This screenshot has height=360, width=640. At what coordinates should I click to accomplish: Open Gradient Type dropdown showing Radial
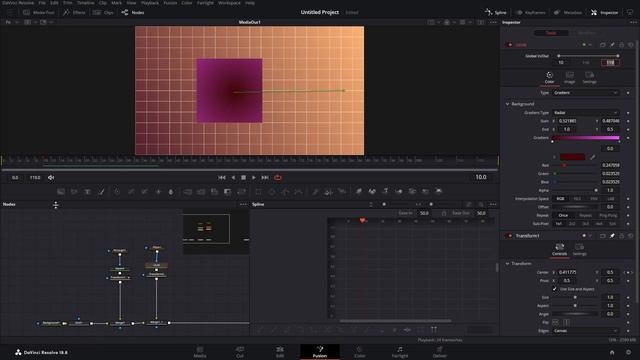[x=586, y=113]
